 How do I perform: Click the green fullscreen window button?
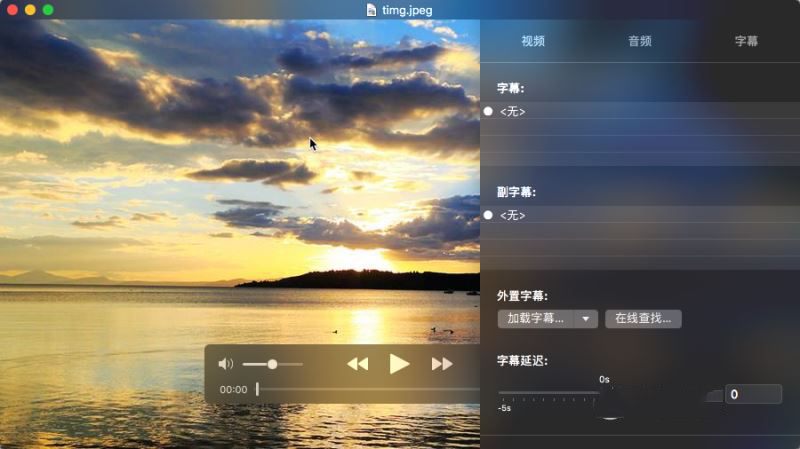[x=47, y=9]
